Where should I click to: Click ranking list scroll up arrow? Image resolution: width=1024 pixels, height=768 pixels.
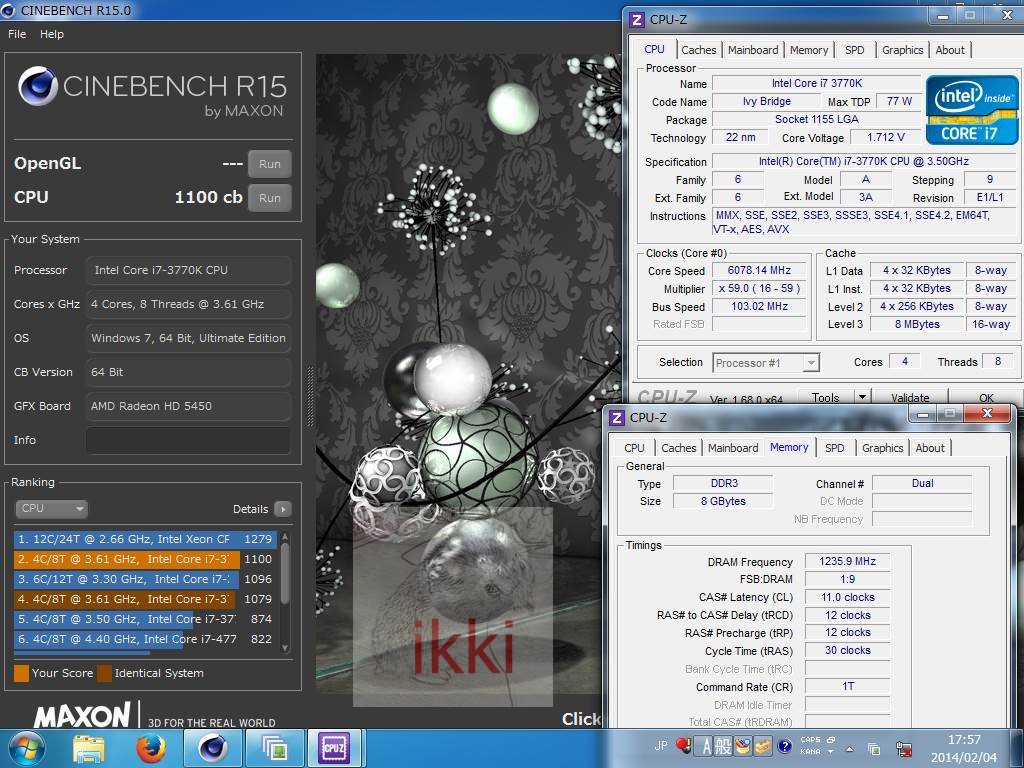pyautogui.click(x=285, y=536)
